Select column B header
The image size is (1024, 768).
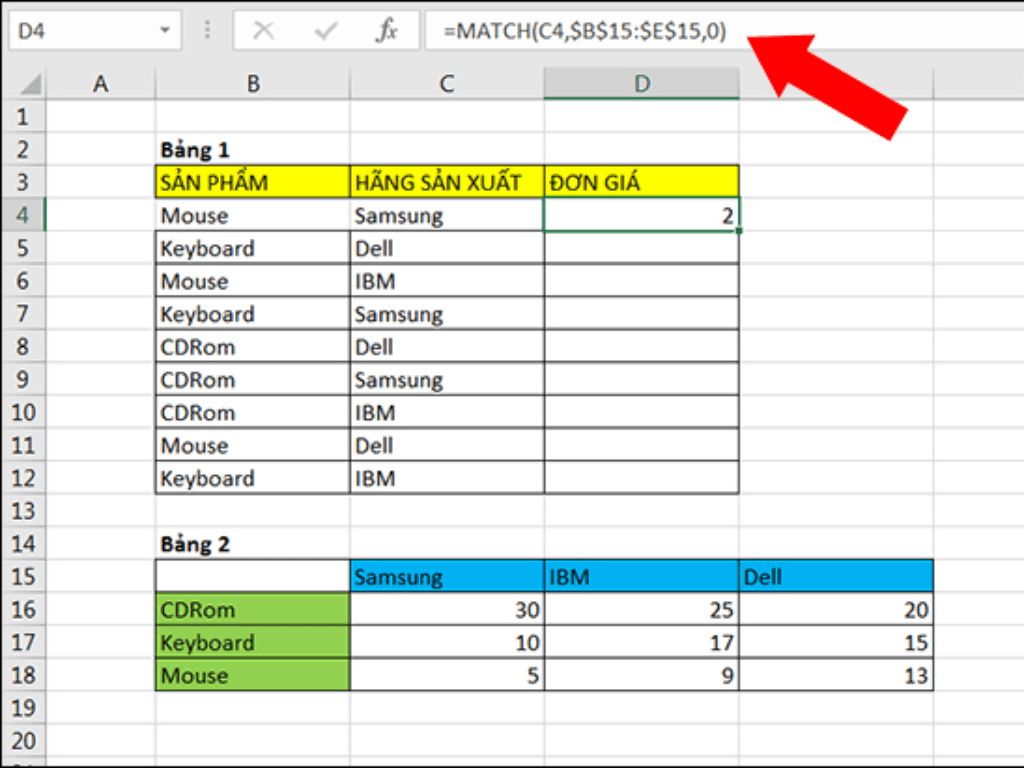[253, 85]
